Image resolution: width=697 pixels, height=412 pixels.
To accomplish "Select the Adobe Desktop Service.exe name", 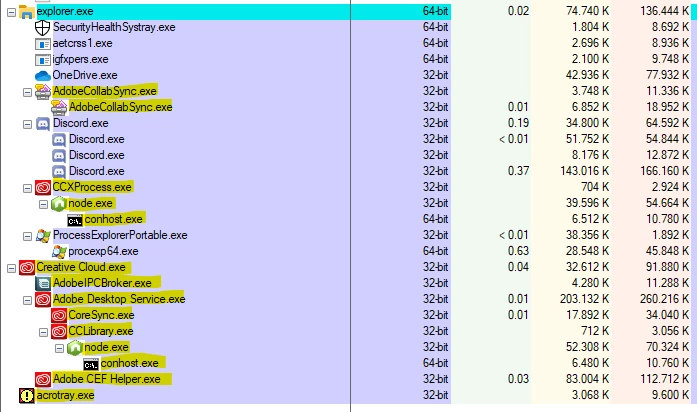I will [119, 299].
